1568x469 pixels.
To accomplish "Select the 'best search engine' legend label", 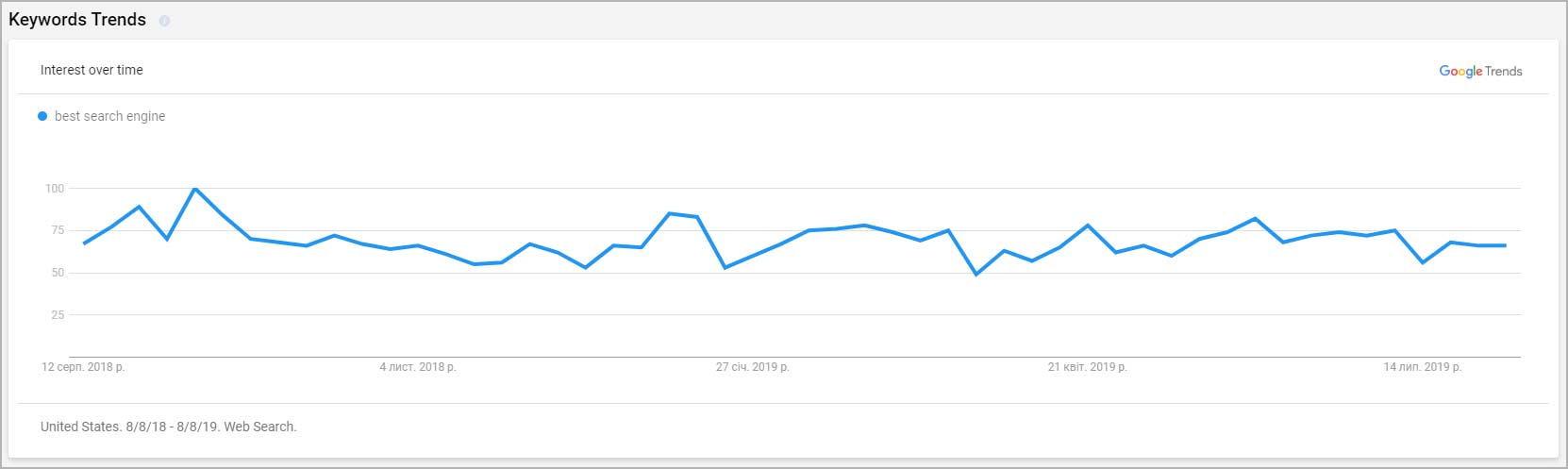I will (x=109, y=116).
